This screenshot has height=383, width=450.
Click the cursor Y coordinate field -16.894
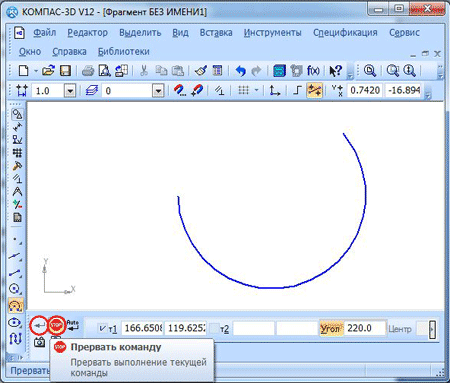(404, 90)
